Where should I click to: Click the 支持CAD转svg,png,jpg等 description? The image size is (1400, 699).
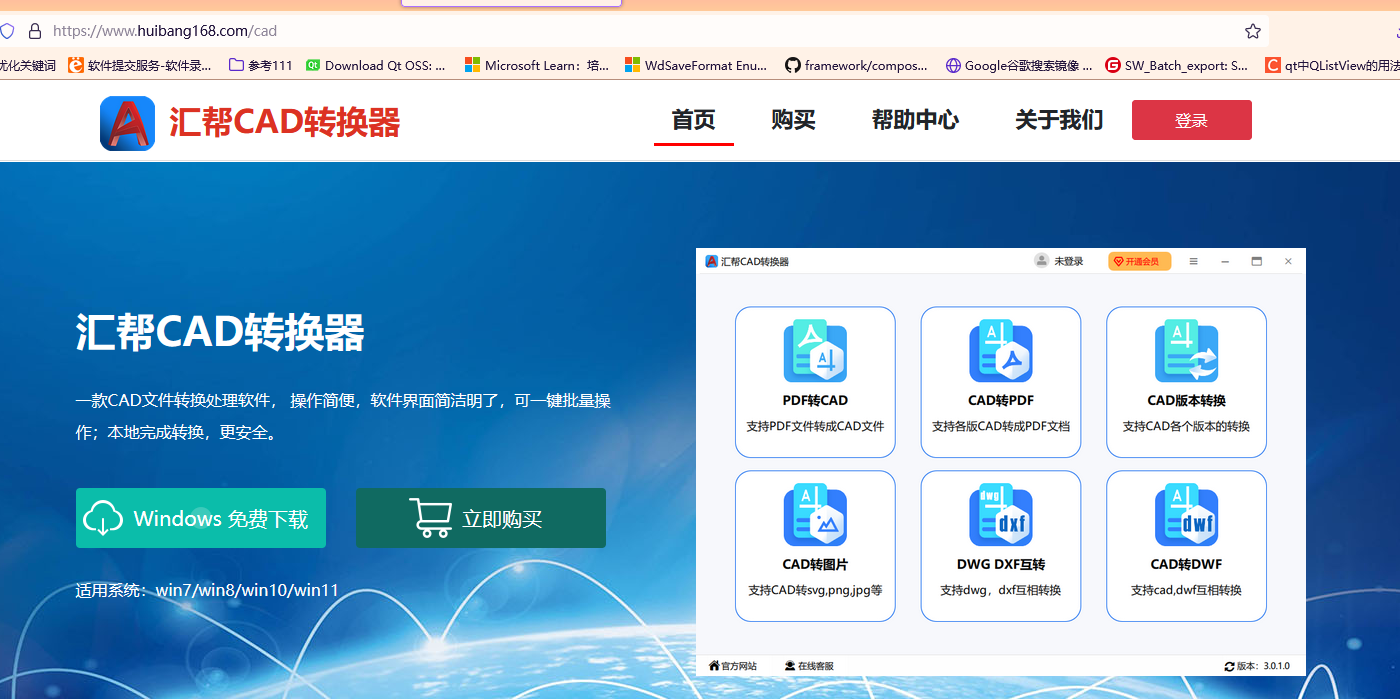[x=815, y=590]
